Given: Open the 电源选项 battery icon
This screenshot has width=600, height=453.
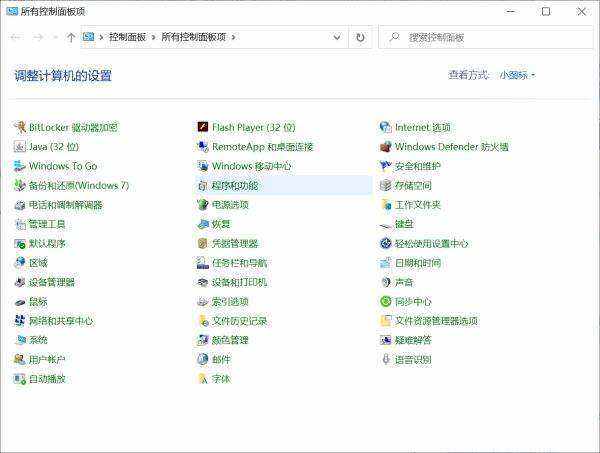Looking at the screenshot, I should pos(202,205).
